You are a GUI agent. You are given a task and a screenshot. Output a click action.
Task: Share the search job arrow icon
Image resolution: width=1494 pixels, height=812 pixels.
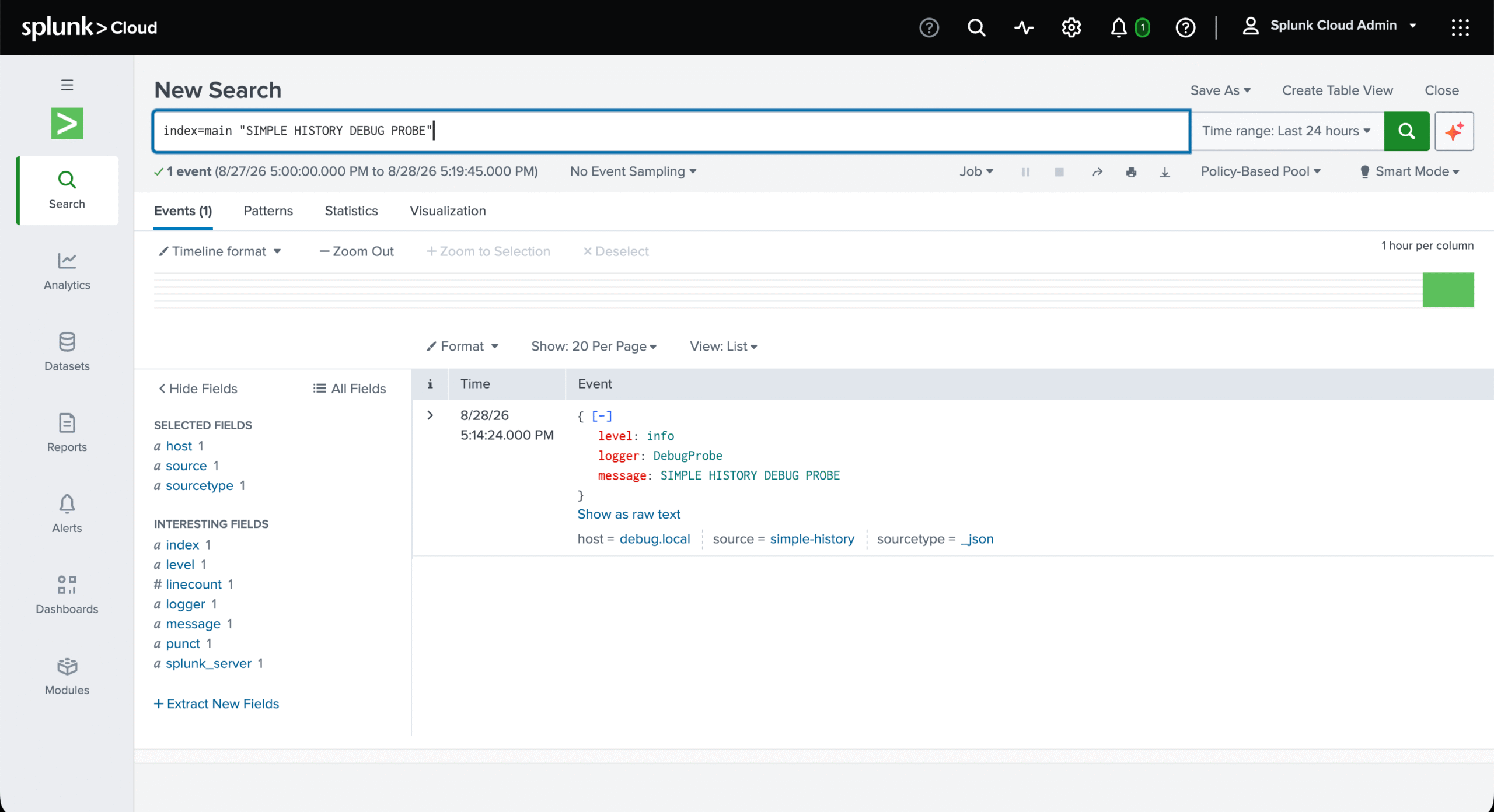pos(1097,172)
